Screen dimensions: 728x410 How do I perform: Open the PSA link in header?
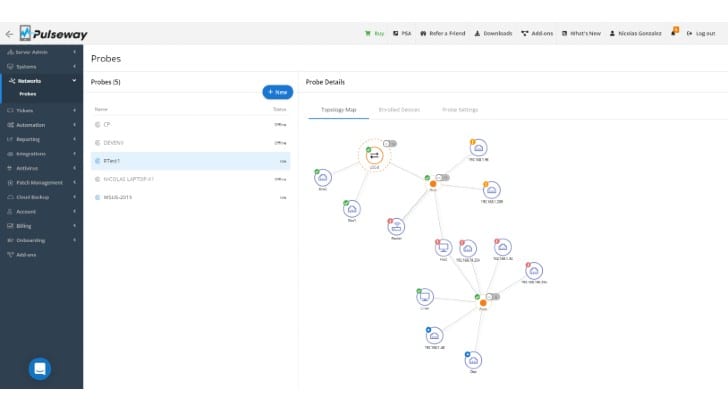pyautogui.click(x=402, y=33)
